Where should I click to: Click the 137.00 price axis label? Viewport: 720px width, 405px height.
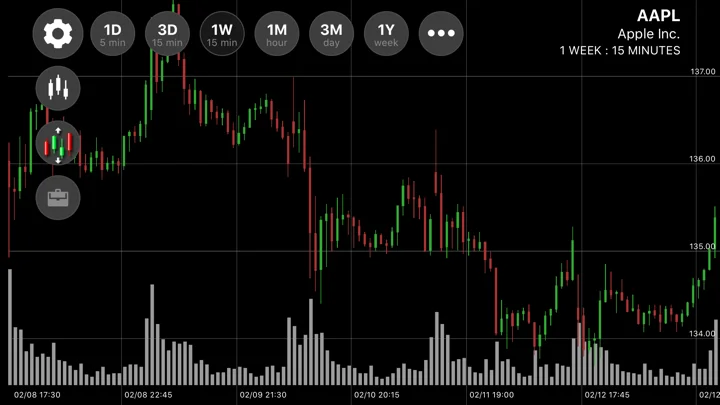click(703, 72)
